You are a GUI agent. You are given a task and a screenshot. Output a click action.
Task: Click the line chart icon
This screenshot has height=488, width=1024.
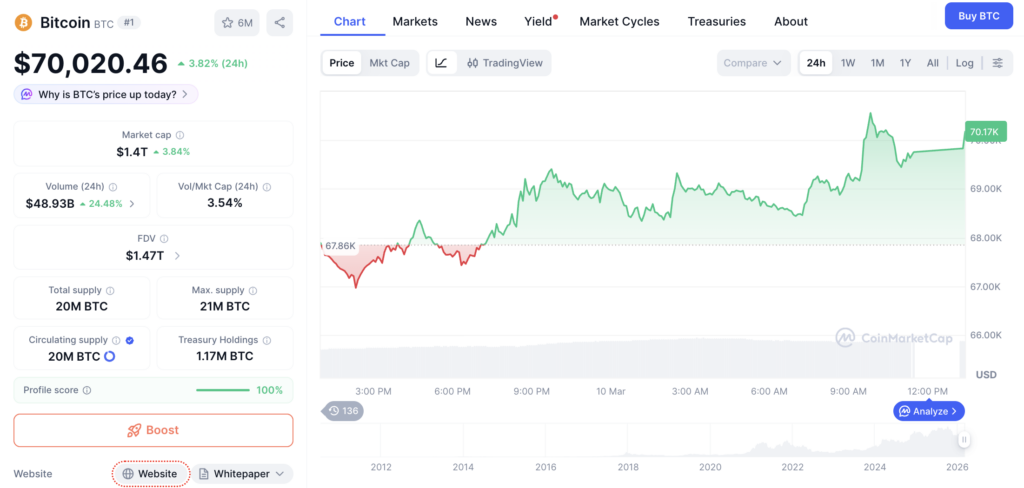441,63
